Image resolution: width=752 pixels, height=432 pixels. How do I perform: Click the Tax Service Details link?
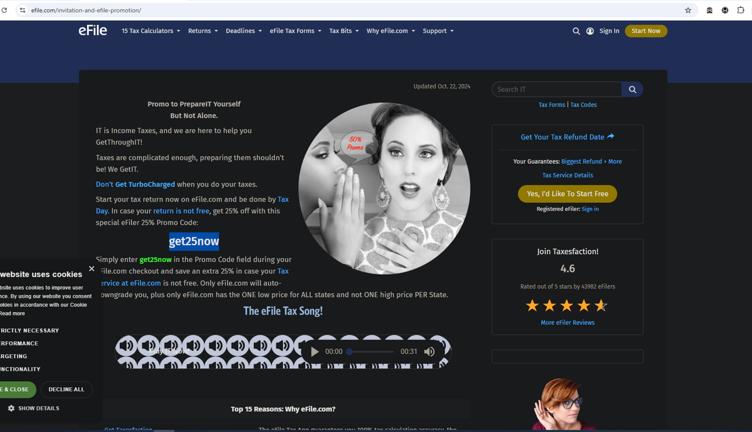tap(567, 175)
